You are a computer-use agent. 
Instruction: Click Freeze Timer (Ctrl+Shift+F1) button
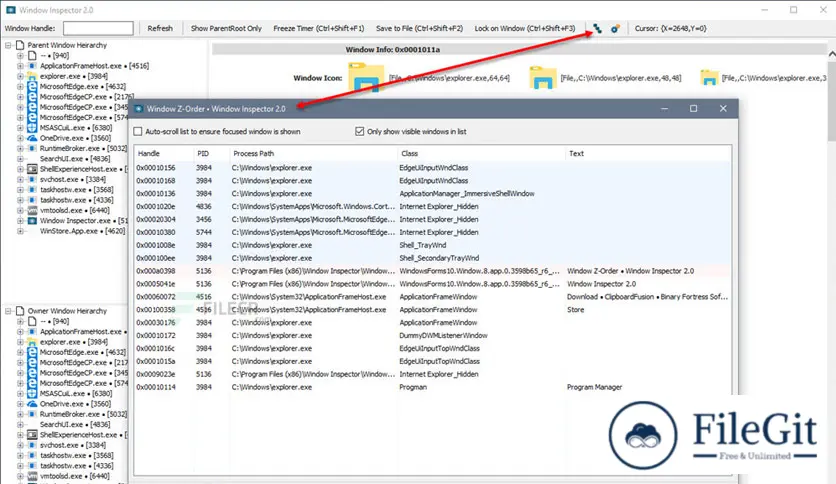click(319, 28)
